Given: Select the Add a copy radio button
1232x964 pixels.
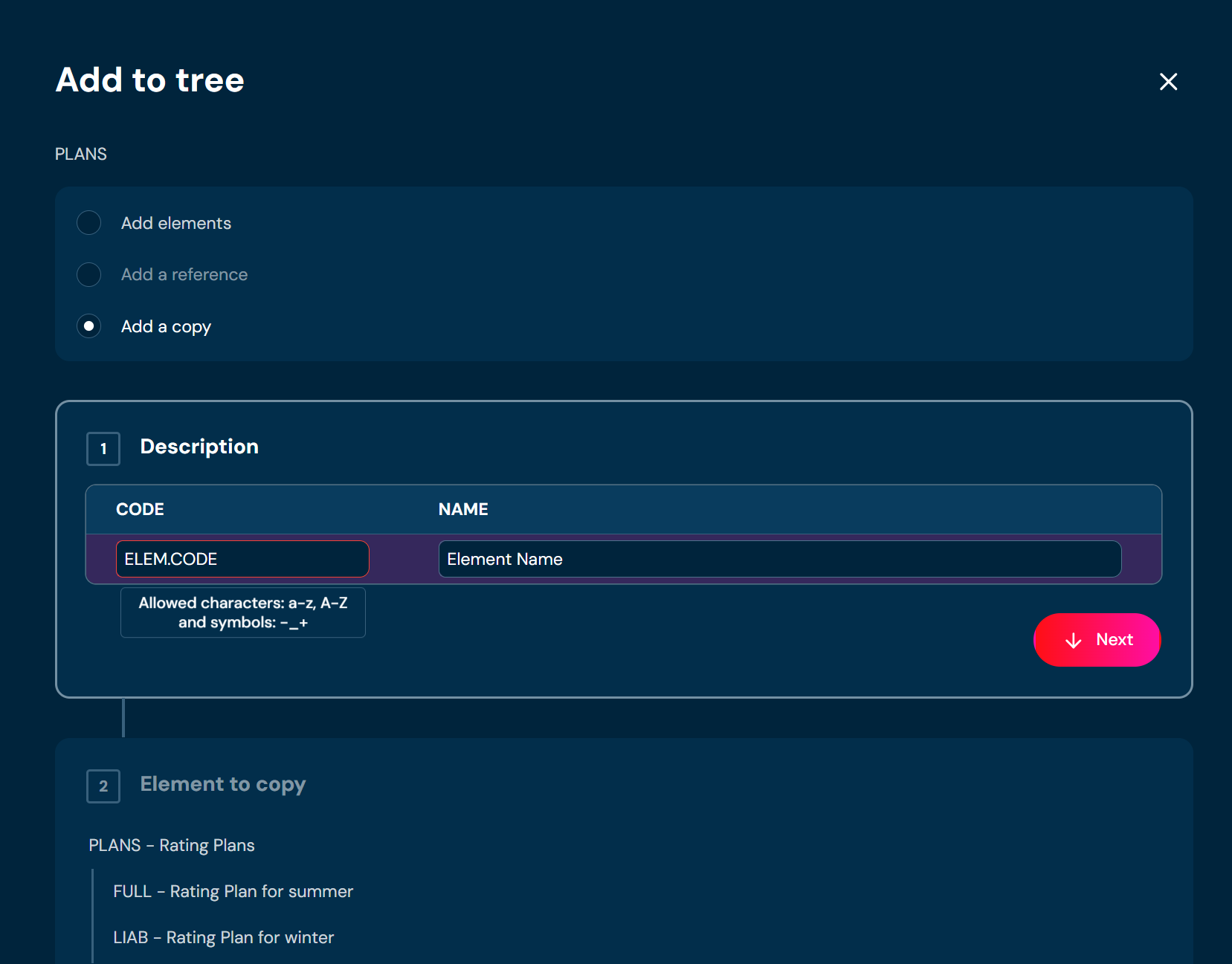Looking at the screenshot, I should [89, 326].
